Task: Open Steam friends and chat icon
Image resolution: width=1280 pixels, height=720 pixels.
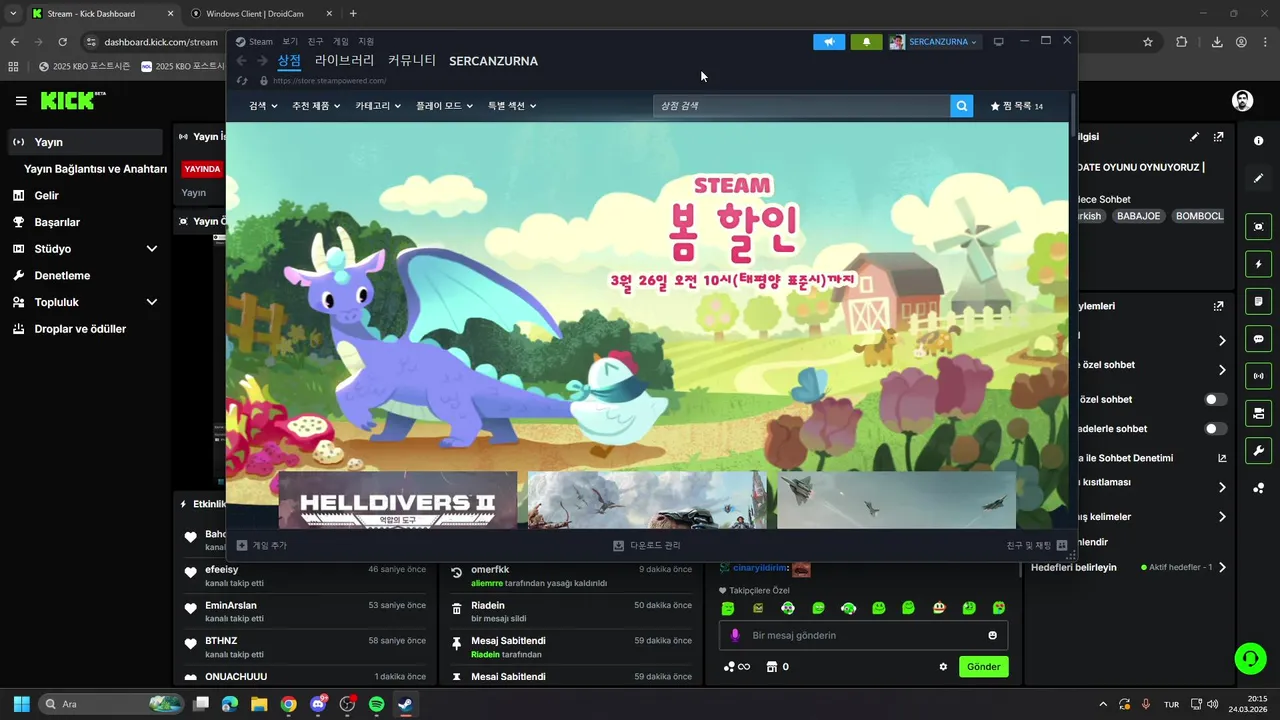Action: click(1062, 546)
